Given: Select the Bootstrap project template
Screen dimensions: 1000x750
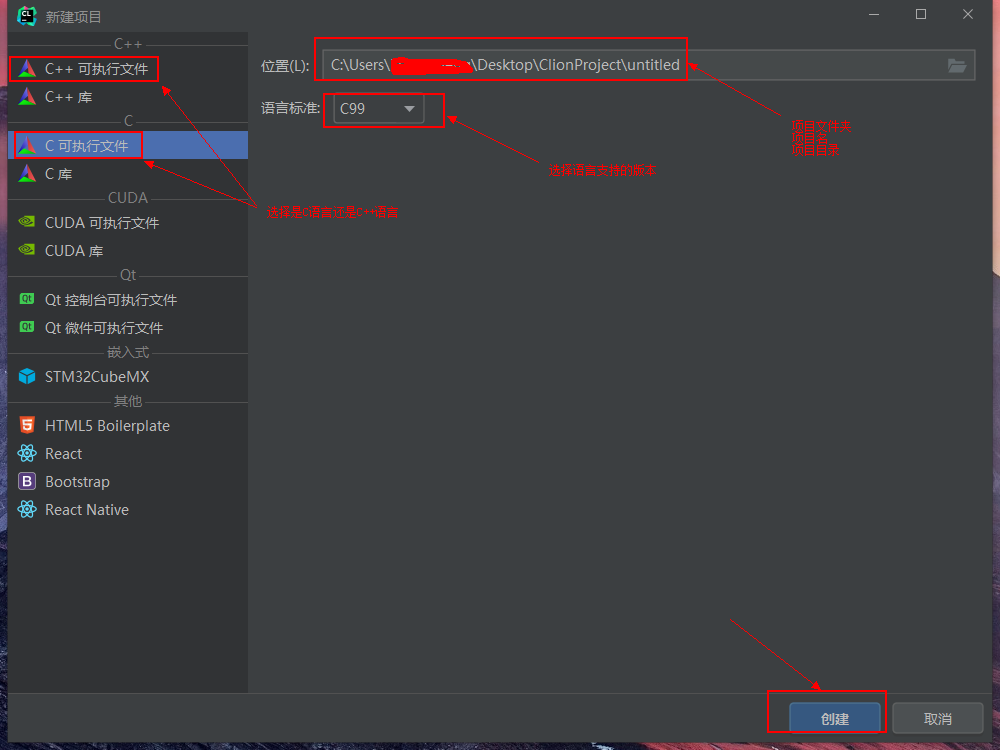Looking at the screenshot, I should [128, 482].
